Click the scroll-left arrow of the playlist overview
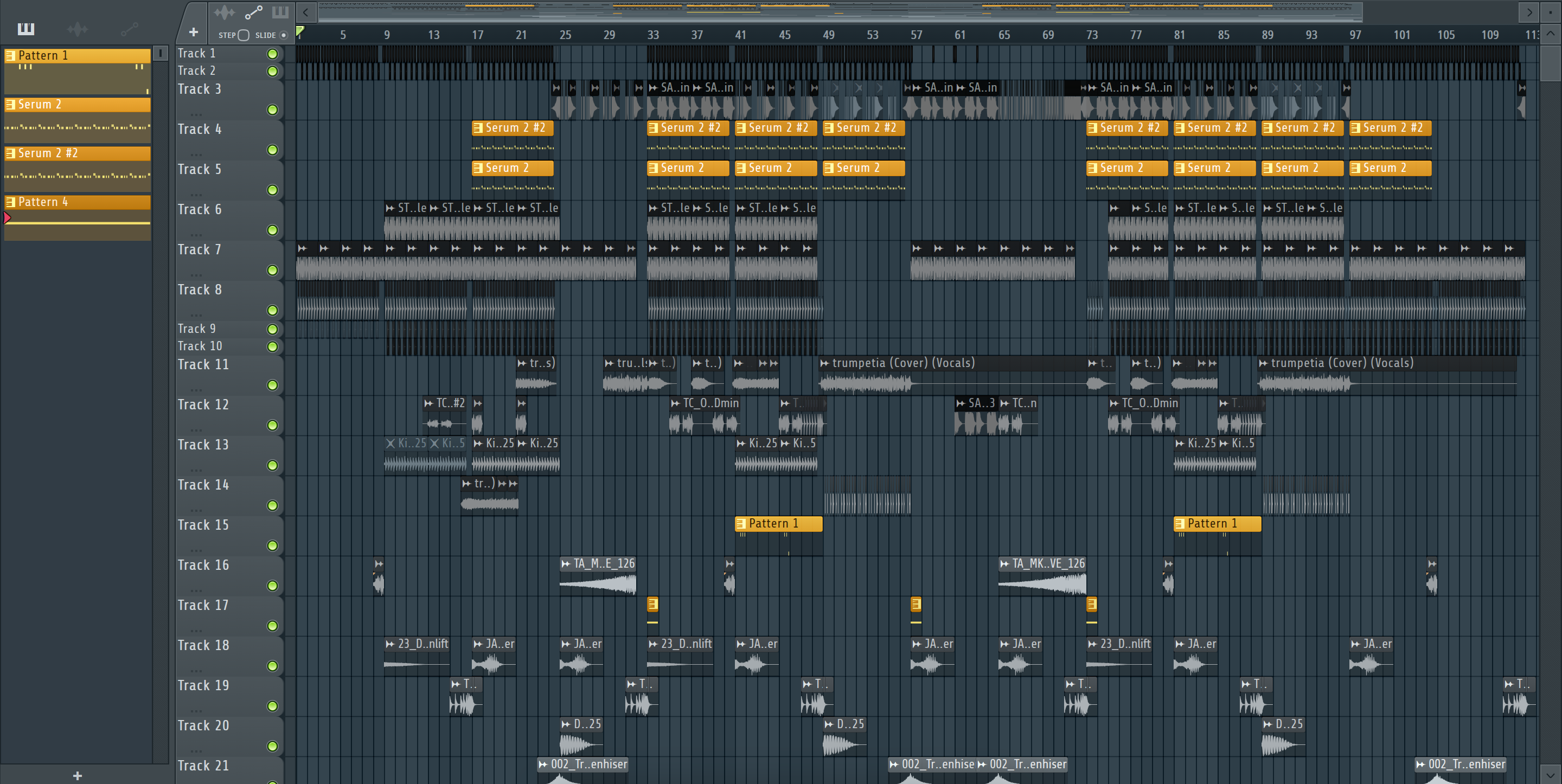This screenshot has height=784, width=1562. coord(305,12)
